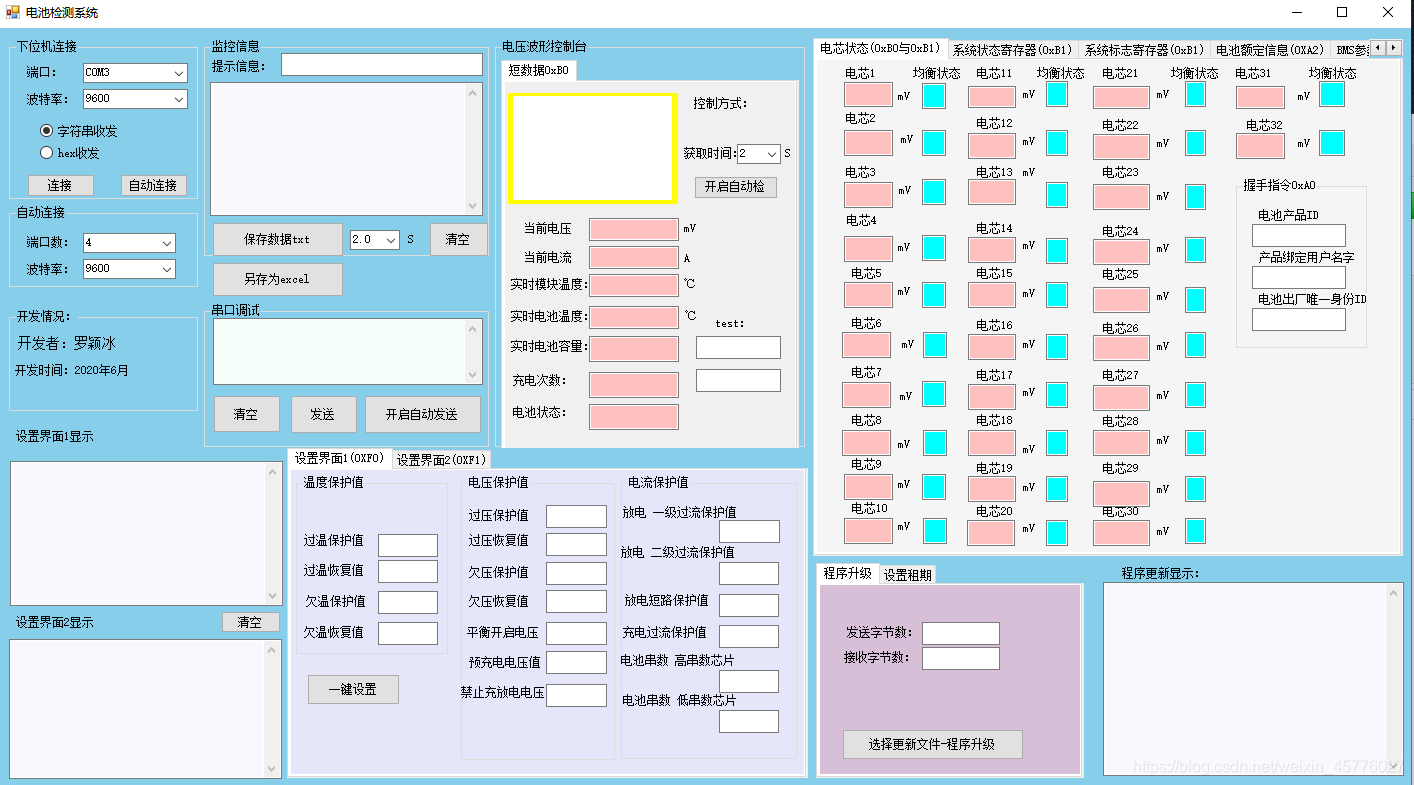The width and height of the screenshot is (1414, 785).
Task: Click the 连接 button
Action: 60,186
